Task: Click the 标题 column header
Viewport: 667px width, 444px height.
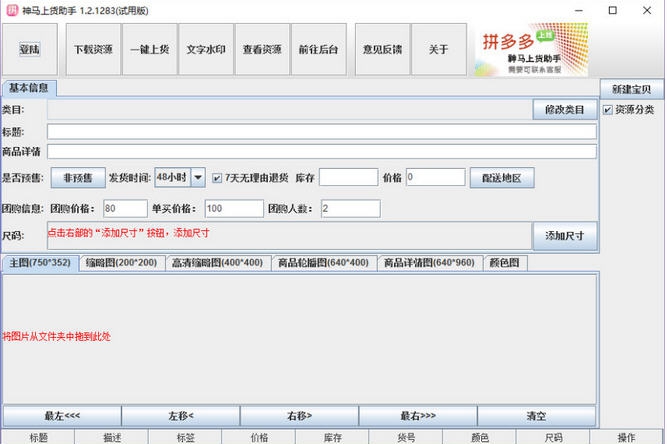Action: pyautogui.click(x=38, y=437)
